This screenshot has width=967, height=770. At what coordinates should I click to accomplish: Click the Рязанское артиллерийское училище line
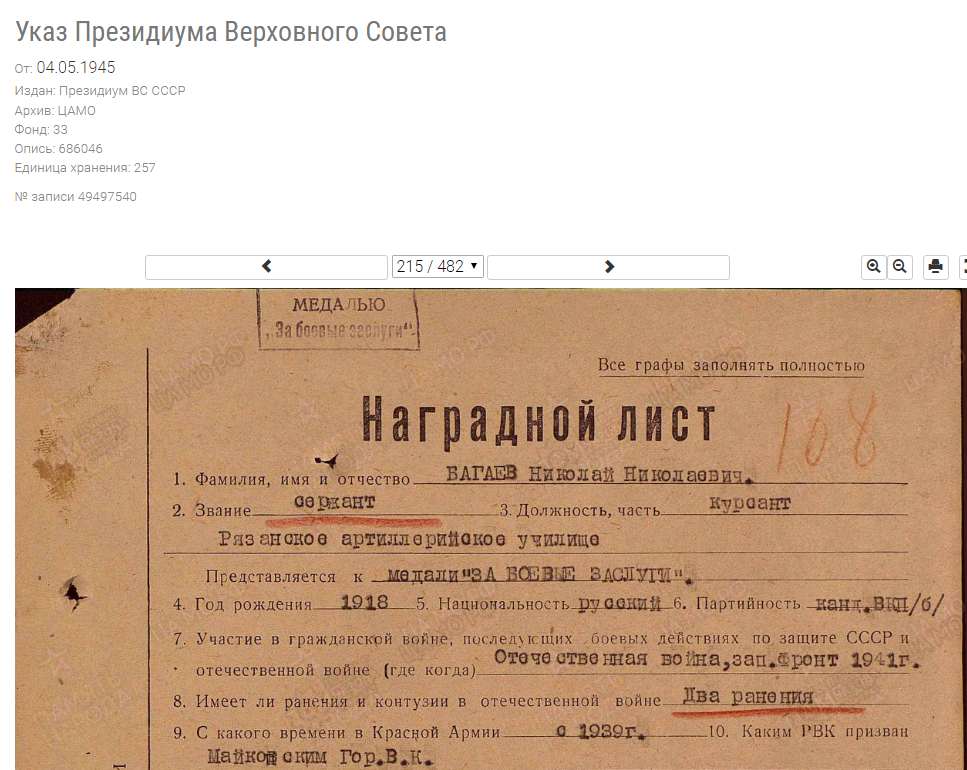408,539
